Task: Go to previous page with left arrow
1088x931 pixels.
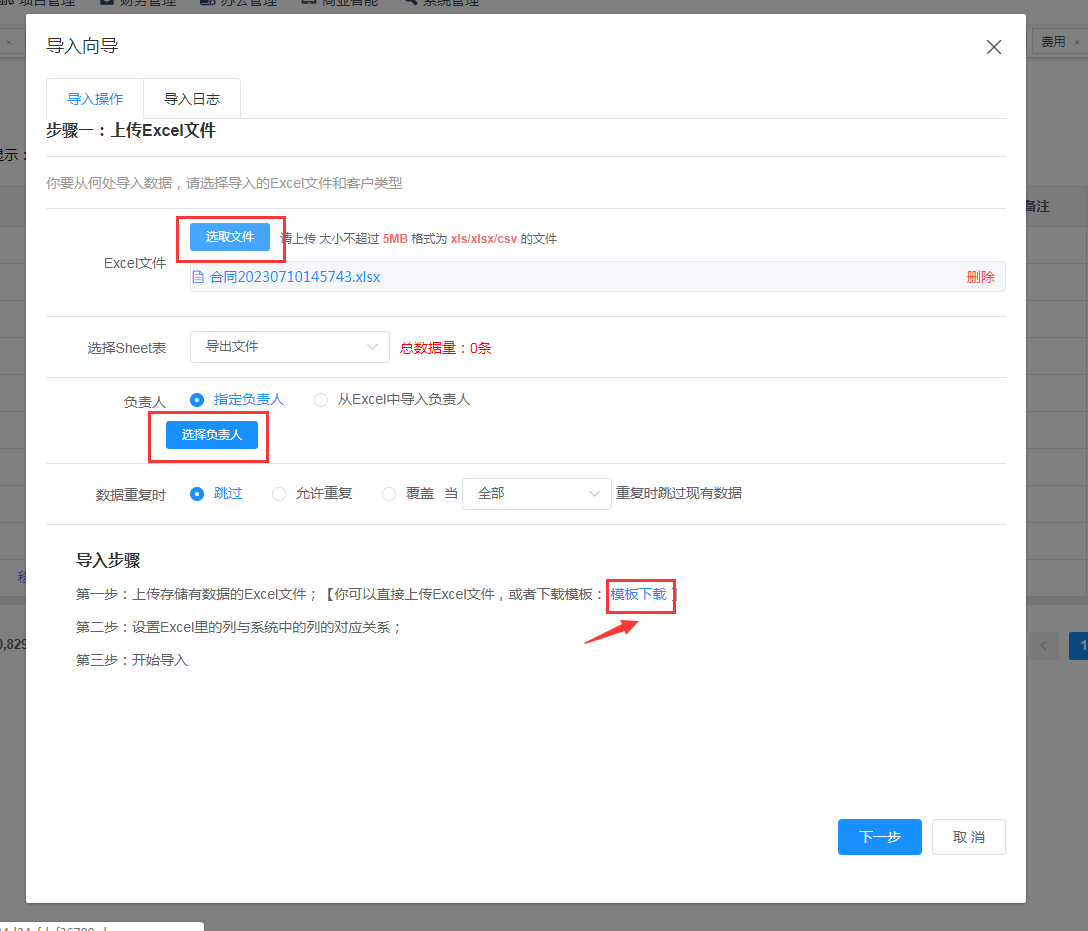Action: coord(1042,646)
